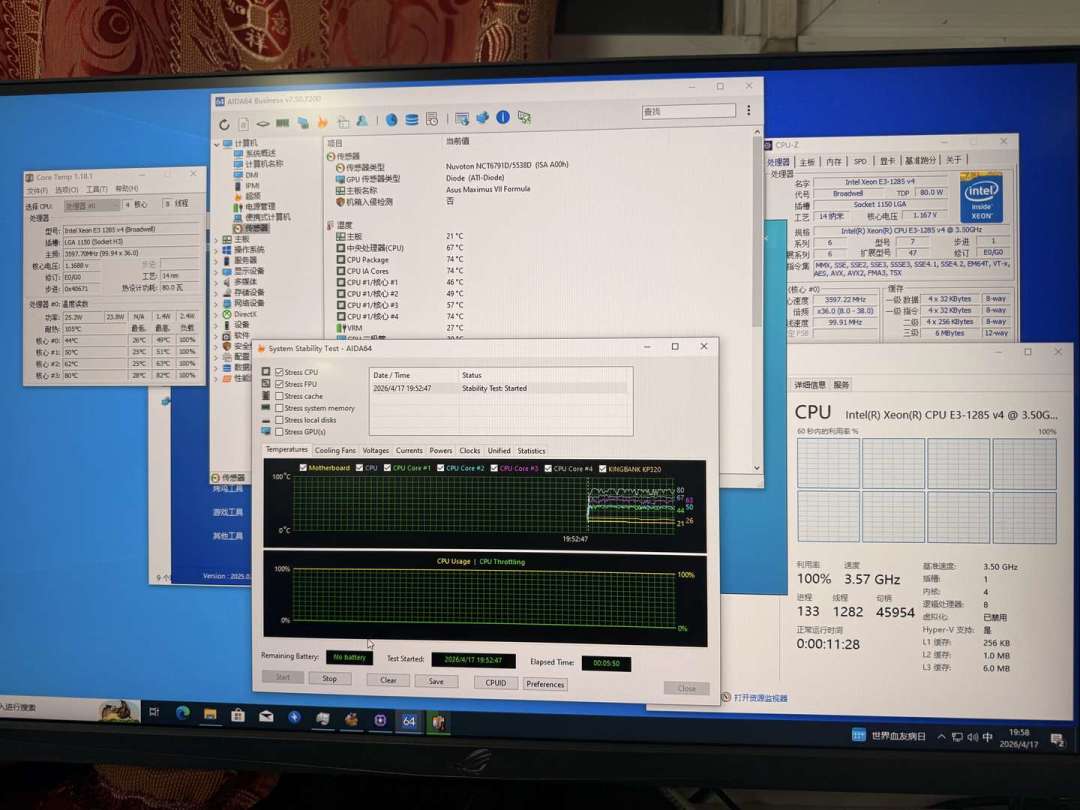Select 计算机名称 in the AIDA64 tree

[264, 164]
